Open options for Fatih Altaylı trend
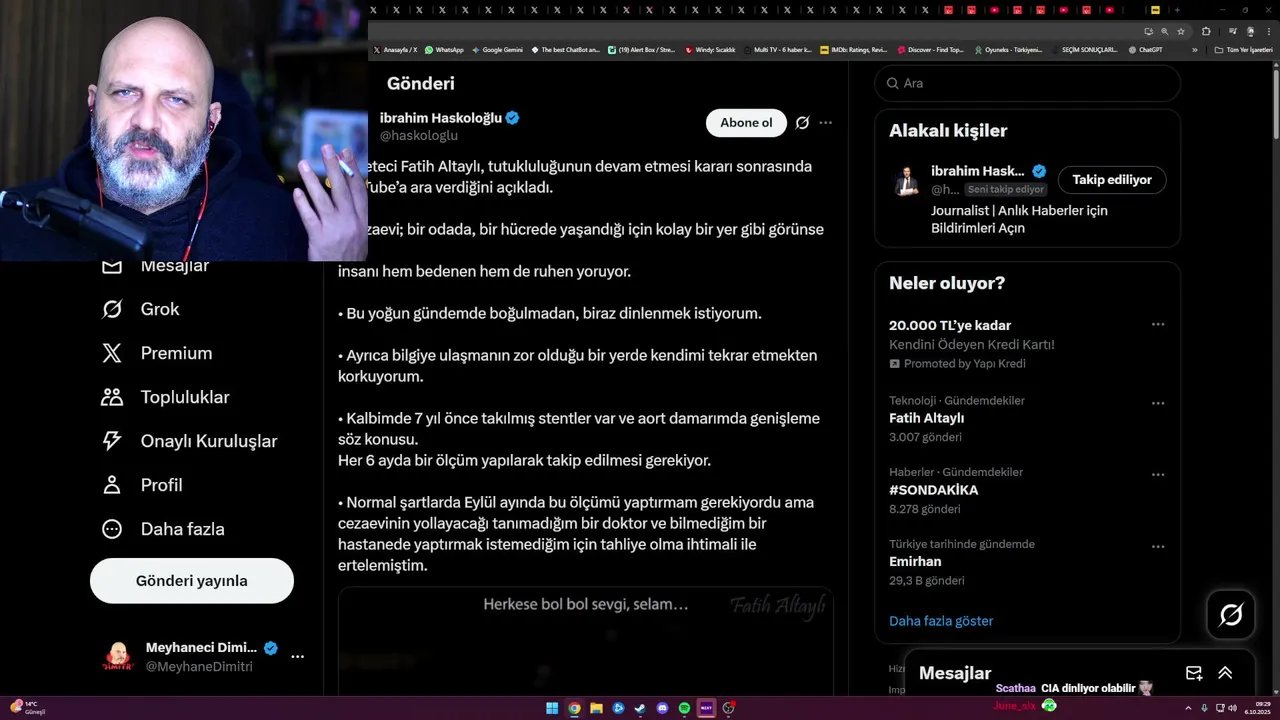The image size is (1280, 720). click(1157, 403)
